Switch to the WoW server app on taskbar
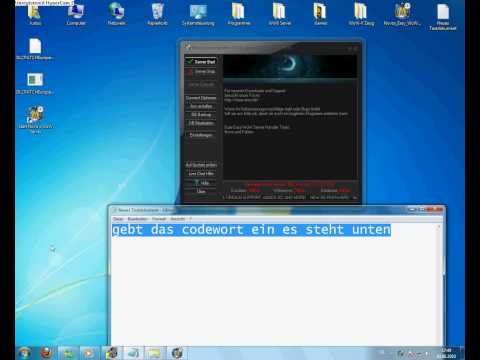This screenshot has width=480, height=360. coord(112,353)
